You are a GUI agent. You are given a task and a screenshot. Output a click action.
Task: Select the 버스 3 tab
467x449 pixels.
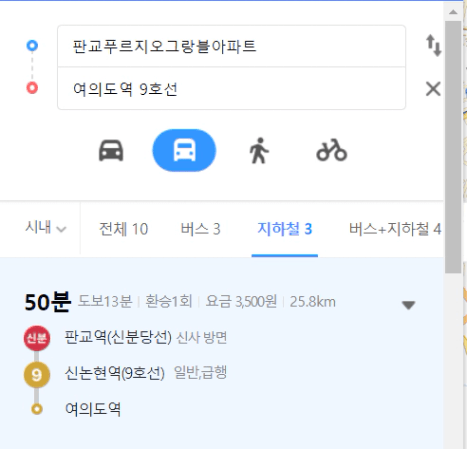coord(200,229)
